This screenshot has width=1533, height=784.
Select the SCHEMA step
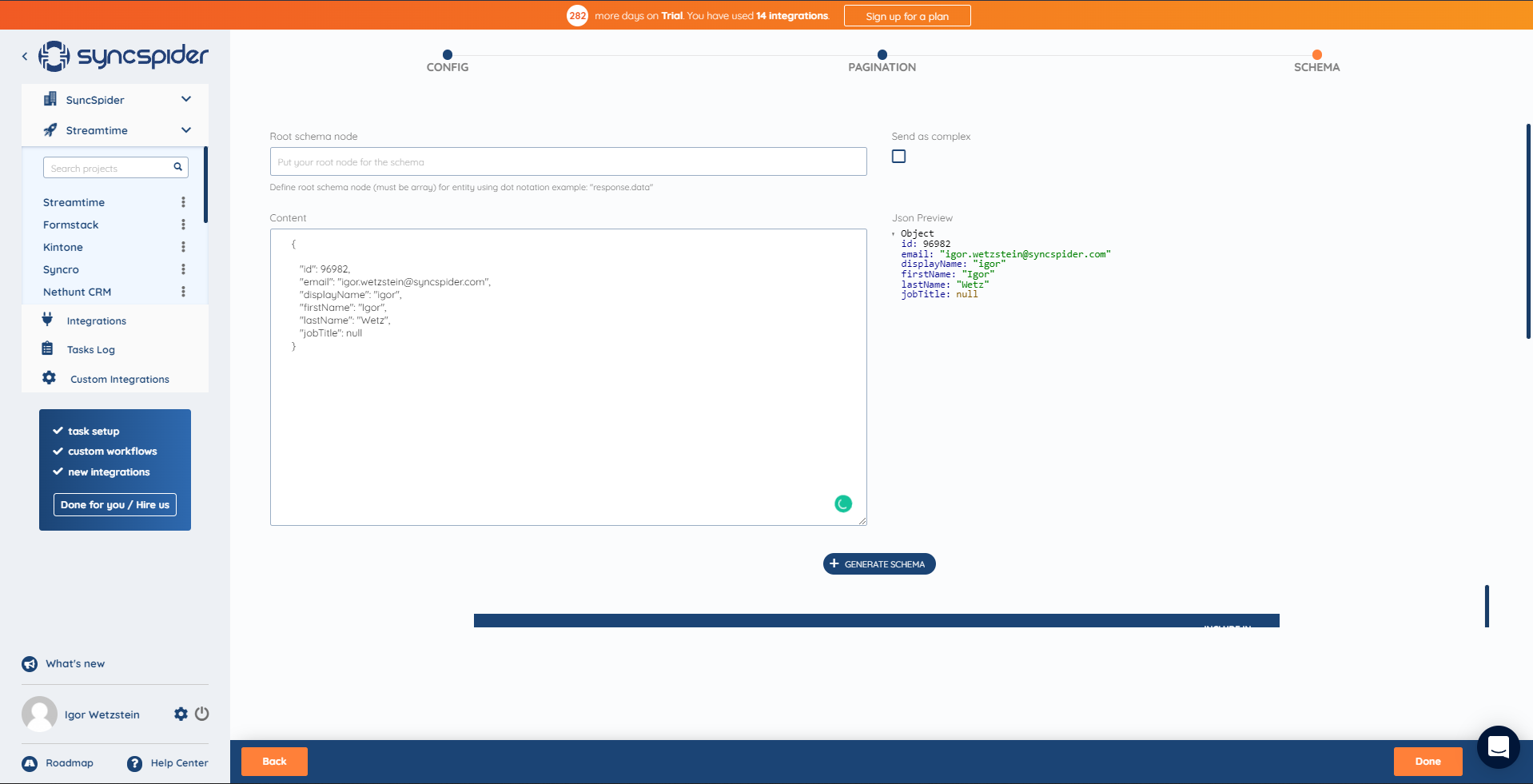pos(1317,62)
